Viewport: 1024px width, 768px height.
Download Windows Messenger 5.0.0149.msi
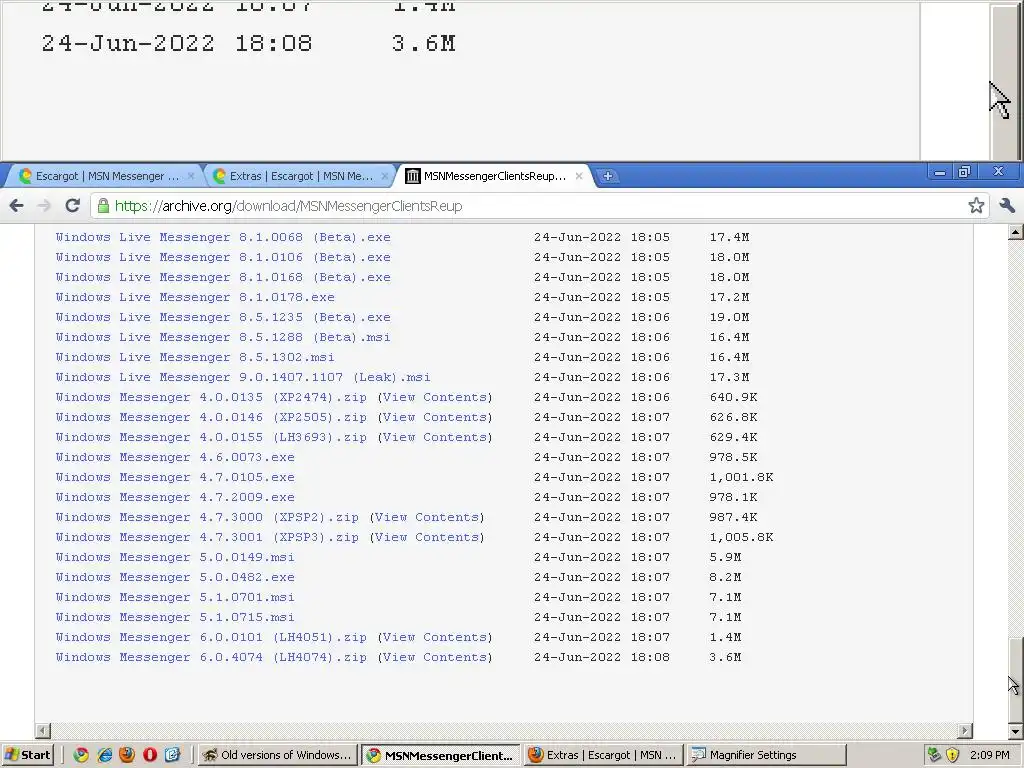175,558
